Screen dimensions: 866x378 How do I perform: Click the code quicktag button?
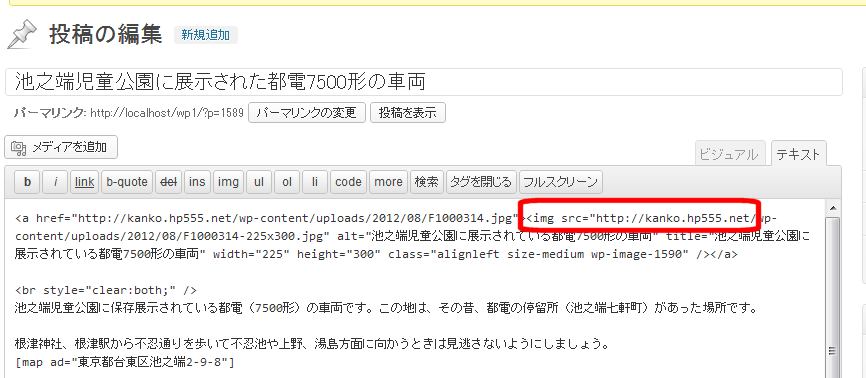348,182
